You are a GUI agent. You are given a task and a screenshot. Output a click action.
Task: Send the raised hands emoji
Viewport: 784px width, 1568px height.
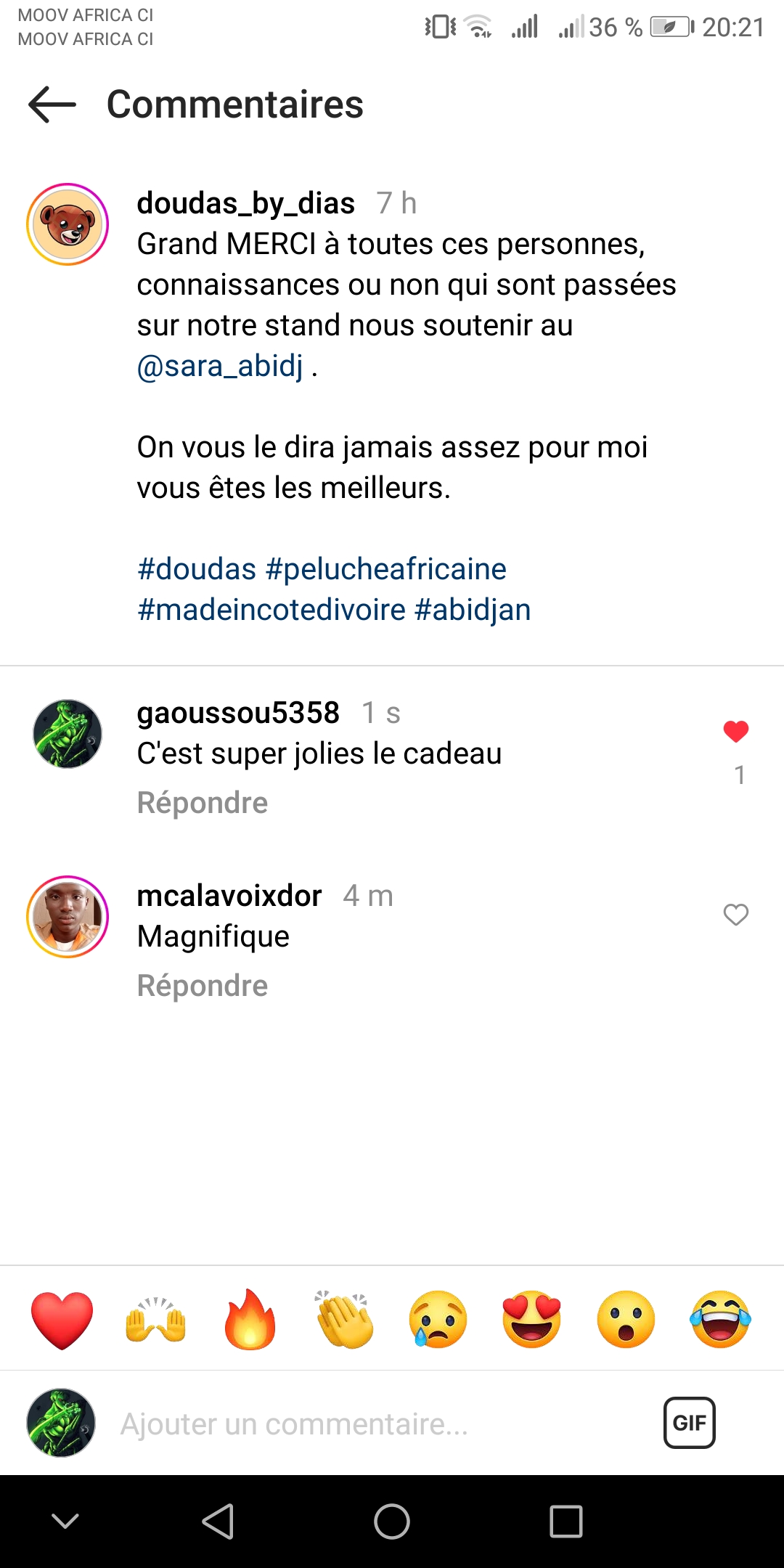pyautogui.click(x=156, y=1320)
